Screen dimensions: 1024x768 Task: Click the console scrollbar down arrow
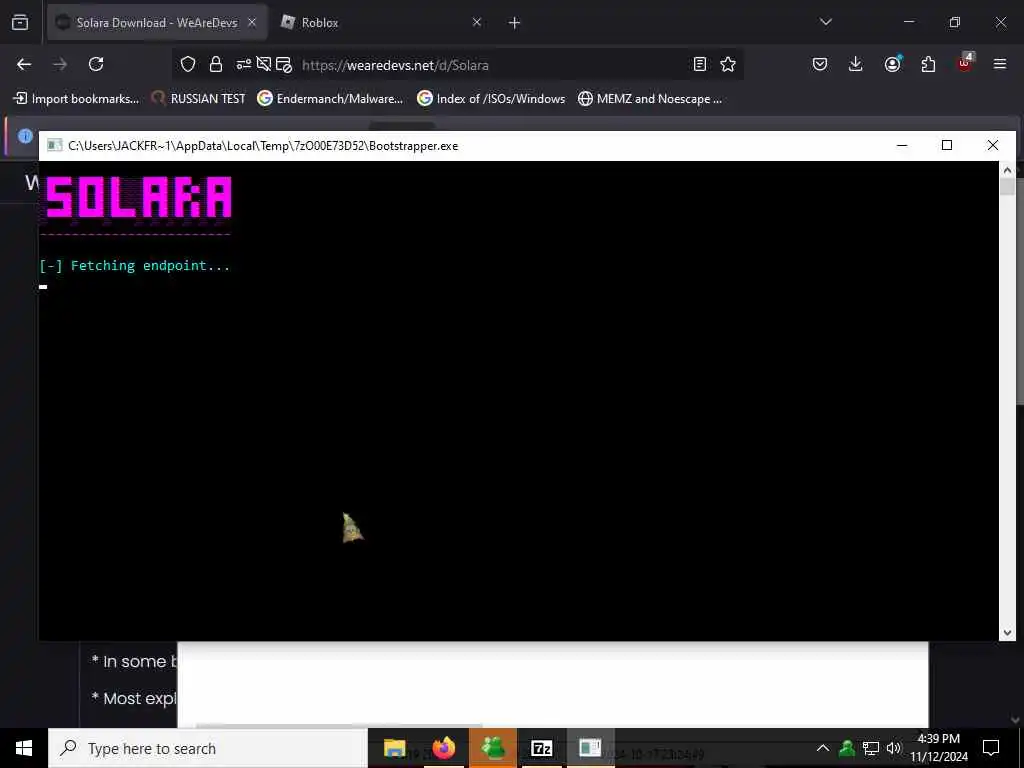1007,632
